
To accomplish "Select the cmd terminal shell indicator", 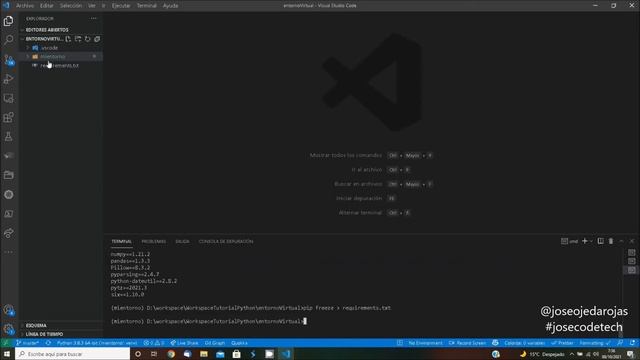I will (569, 241).
